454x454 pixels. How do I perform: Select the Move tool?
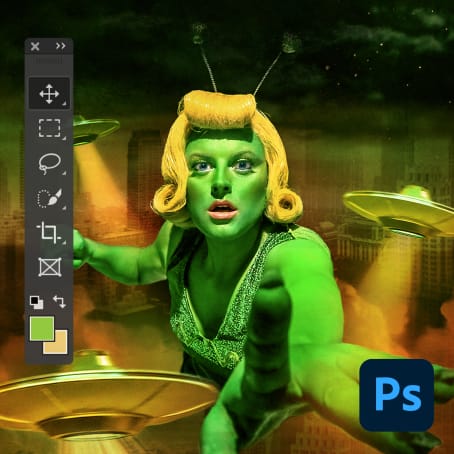tap(49, 94)
